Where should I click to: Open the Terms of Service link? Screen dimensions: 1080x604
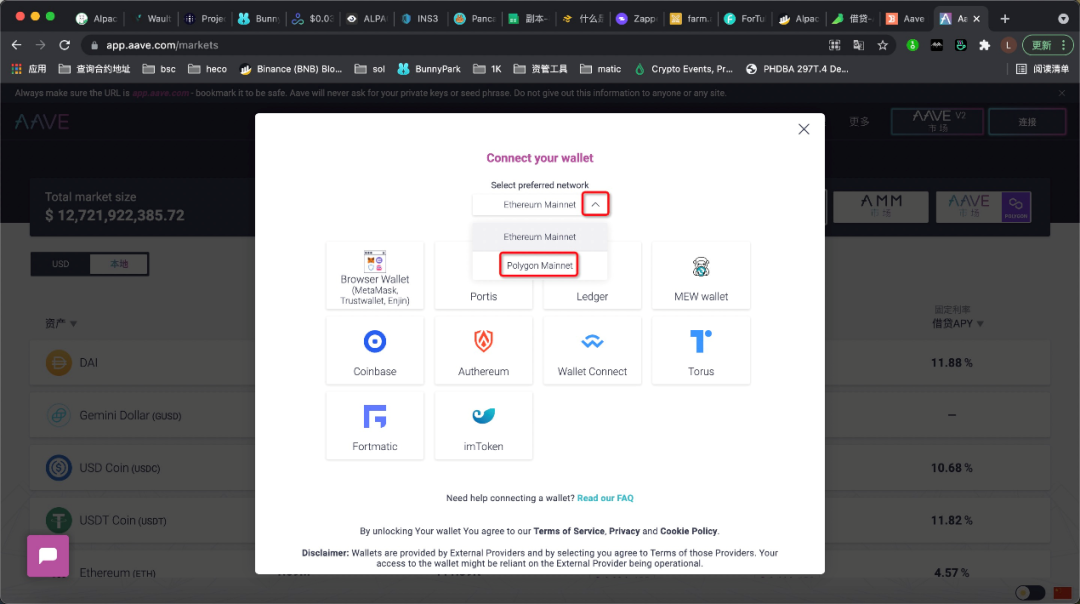[568, 531]
